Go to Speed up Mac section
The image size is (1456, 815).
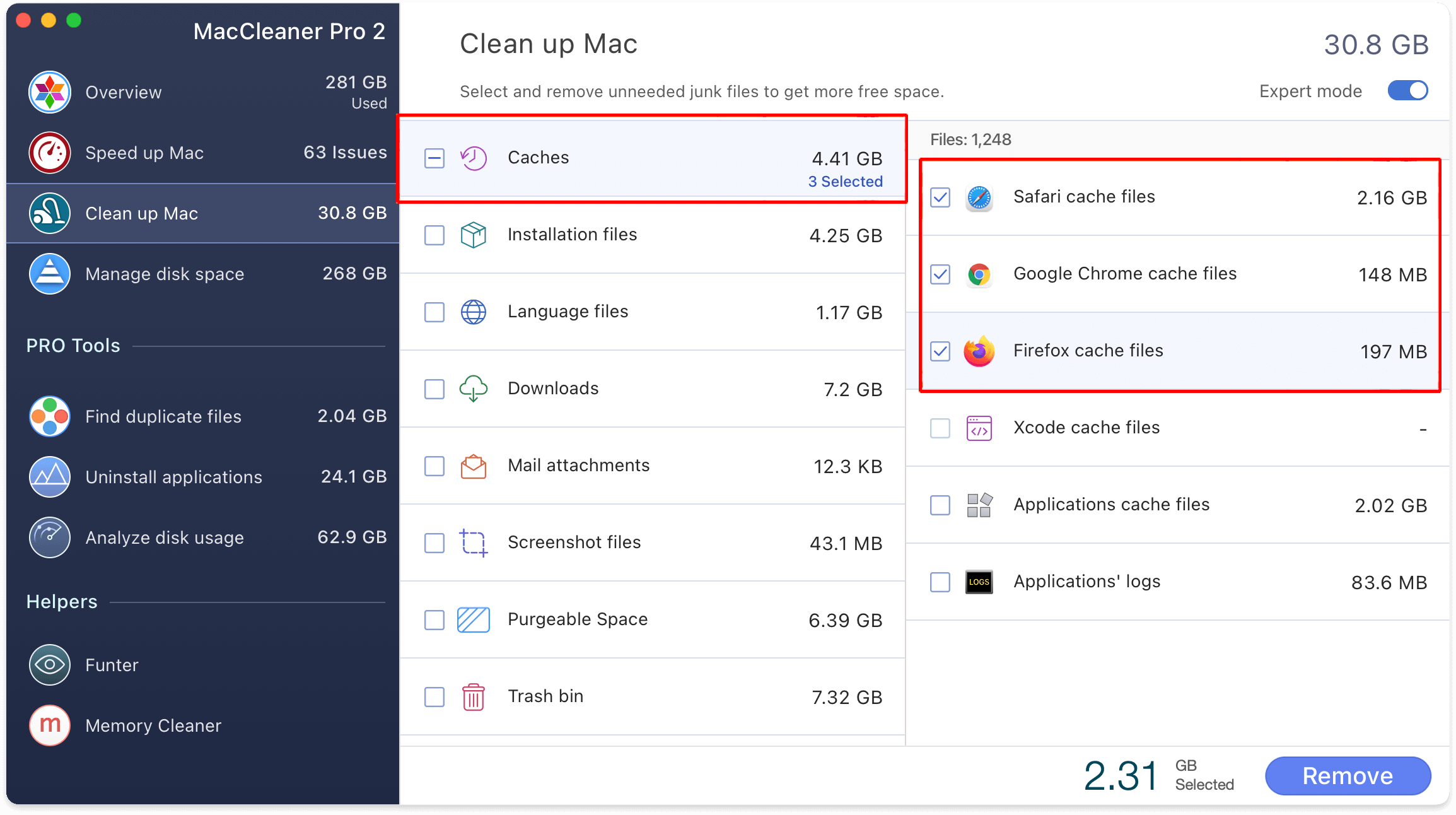pyautogui.click(x=202, y=153)
